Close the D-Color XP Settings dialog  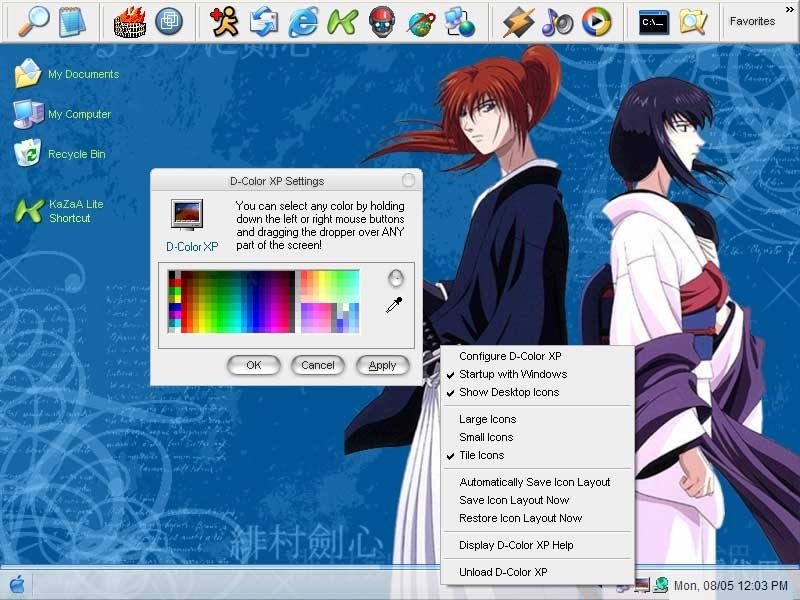pyautogui.click(x=408, y=180)
